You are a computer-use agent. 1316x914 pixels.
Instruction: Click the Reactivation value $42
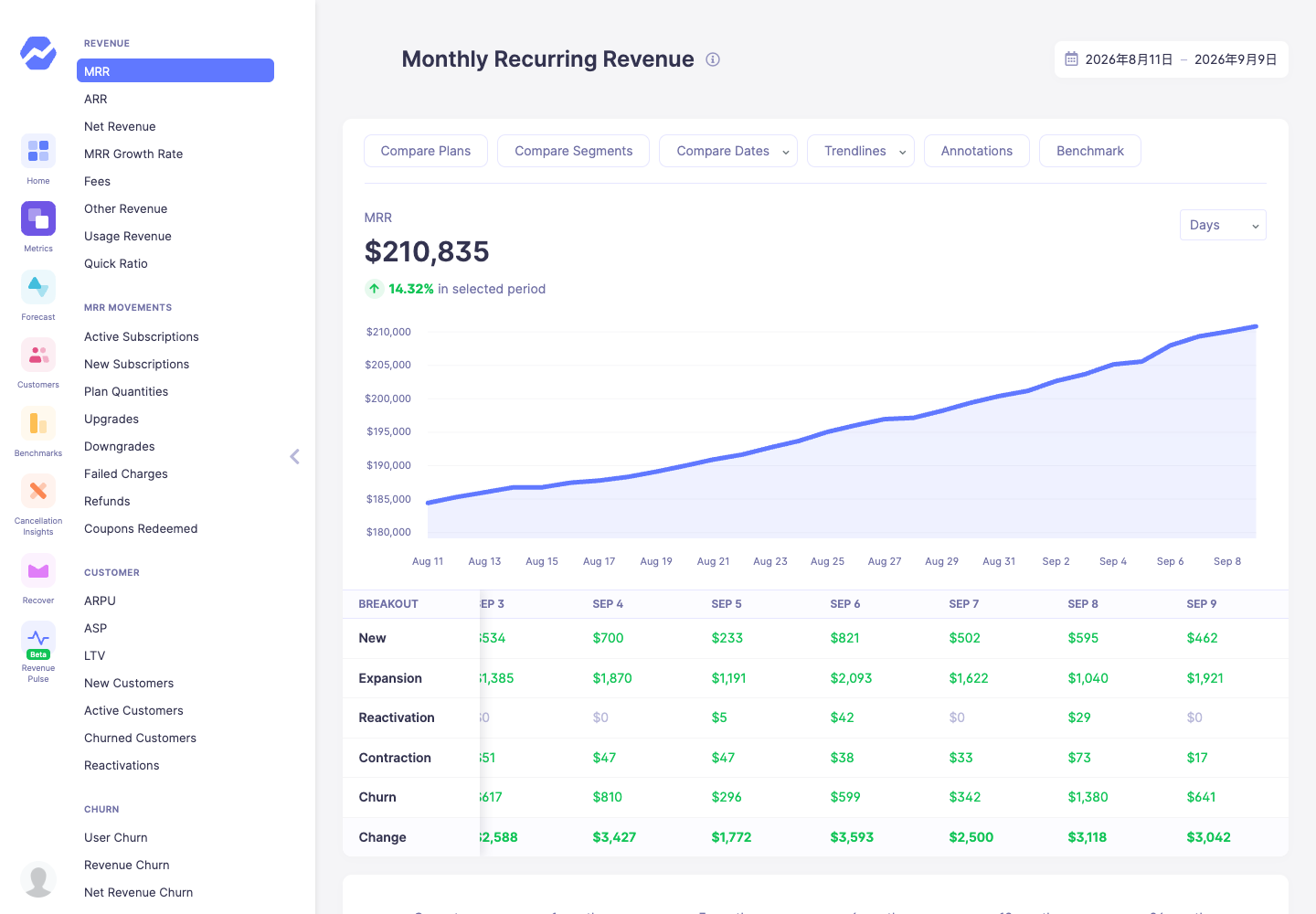click(x=842, y=717)
